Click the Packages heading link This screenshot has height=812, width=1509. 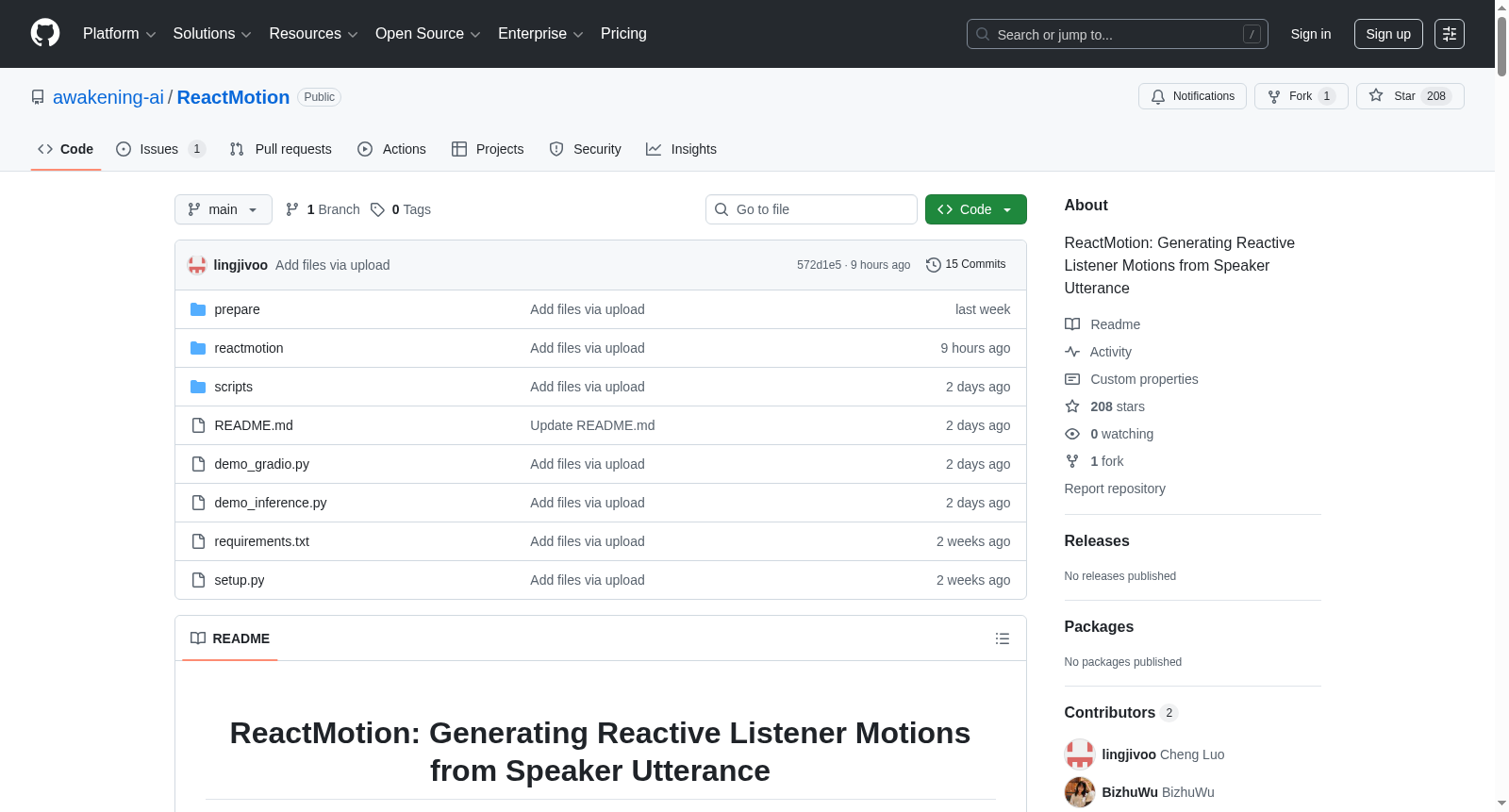click(1099, 626)
